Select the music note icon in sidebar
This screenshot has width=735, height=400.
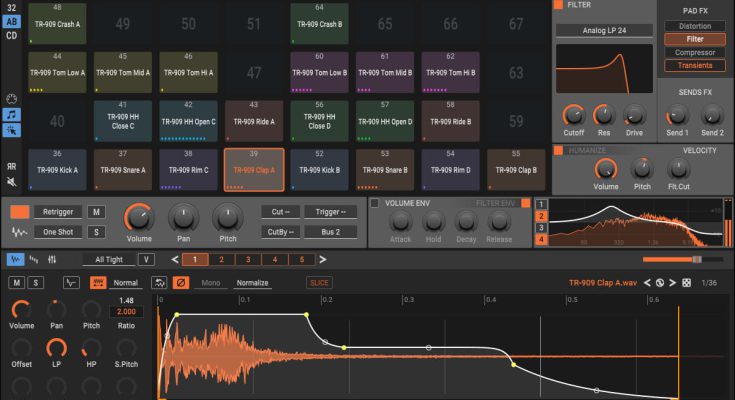(12, 115)
